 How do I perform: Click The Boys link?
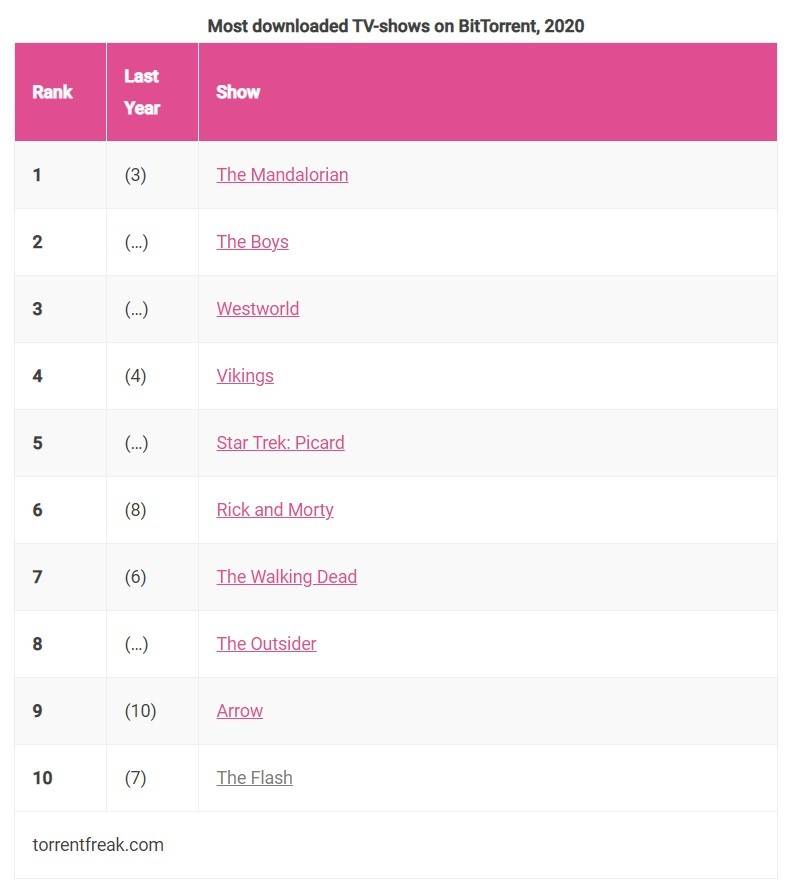[252, 242]
